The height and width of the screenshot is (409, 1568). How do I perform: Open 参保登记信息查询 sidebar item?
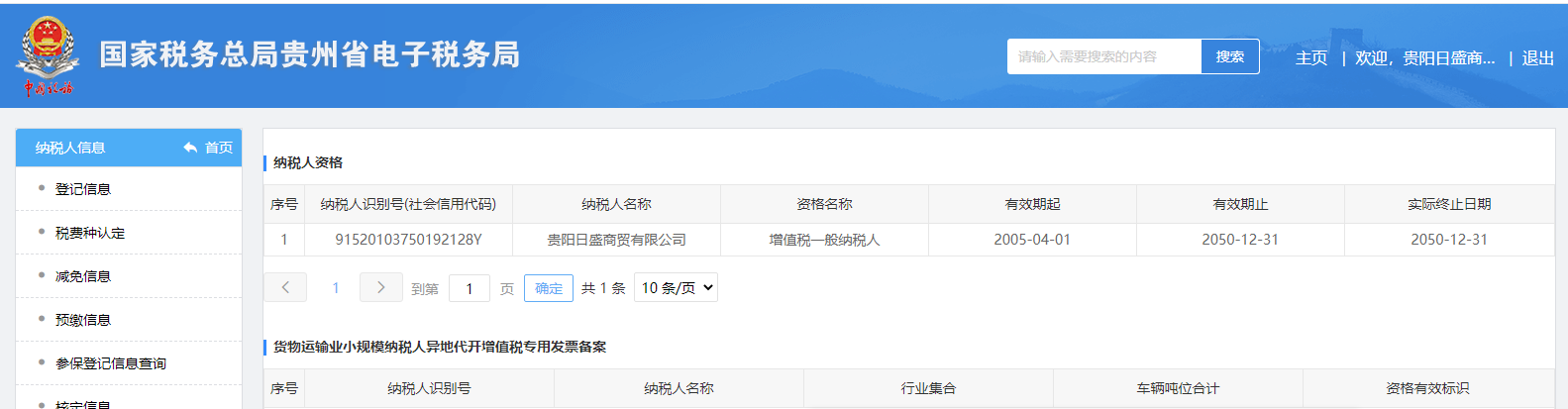[111, 363]
